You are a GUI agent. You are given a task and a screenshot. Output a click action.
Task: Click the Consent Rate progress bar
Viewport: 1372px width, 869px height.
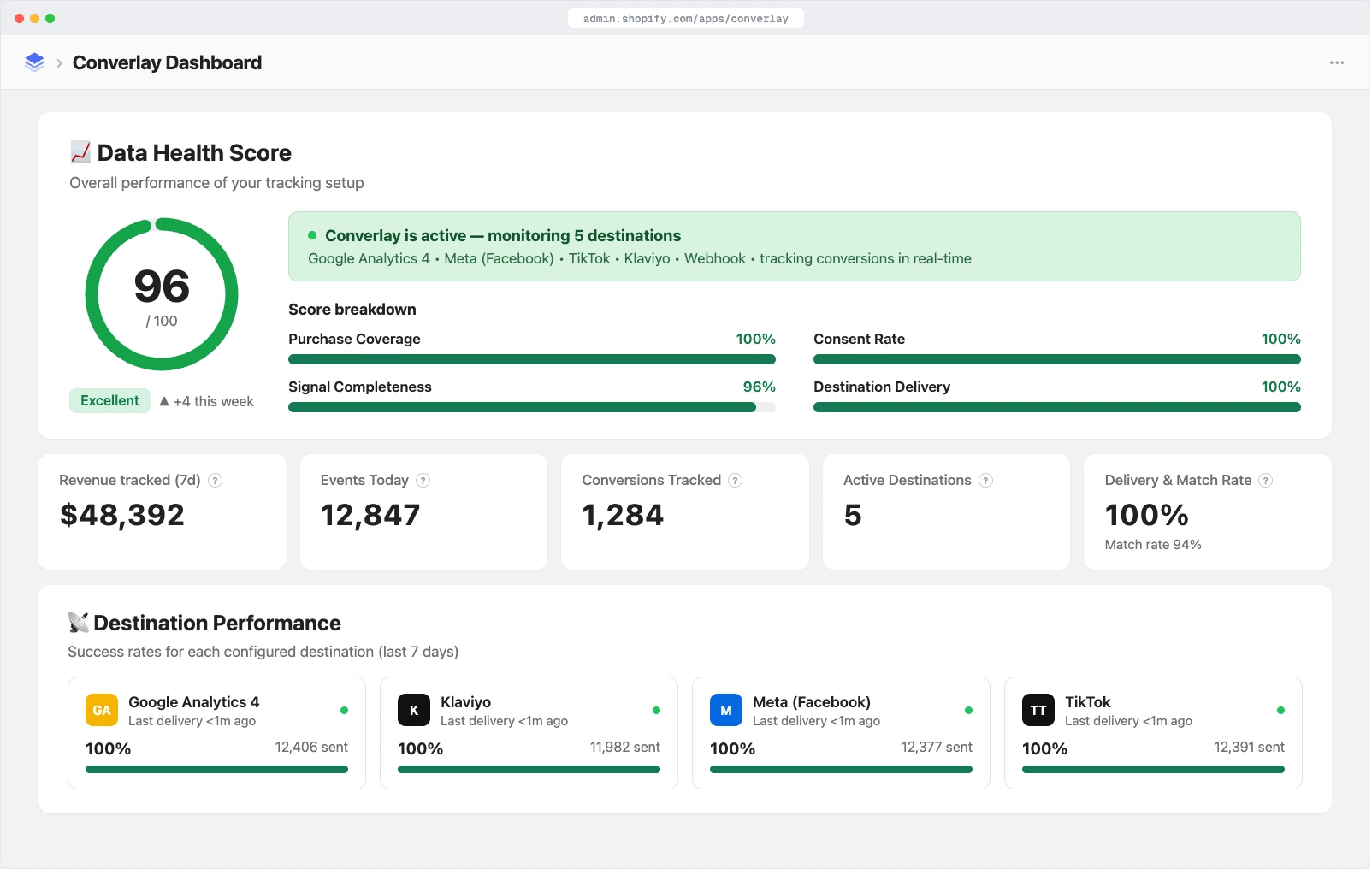(x=1057, y=360)
